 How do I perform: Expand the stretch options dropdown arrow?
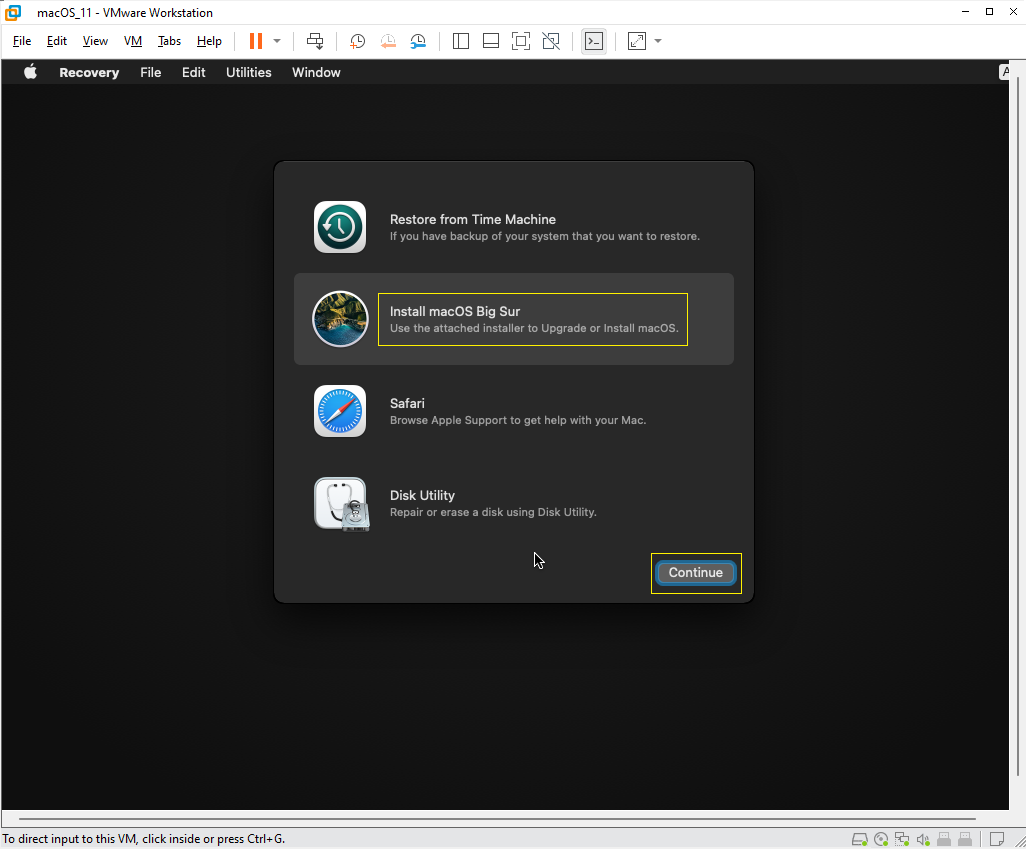(x=658, y=41)
